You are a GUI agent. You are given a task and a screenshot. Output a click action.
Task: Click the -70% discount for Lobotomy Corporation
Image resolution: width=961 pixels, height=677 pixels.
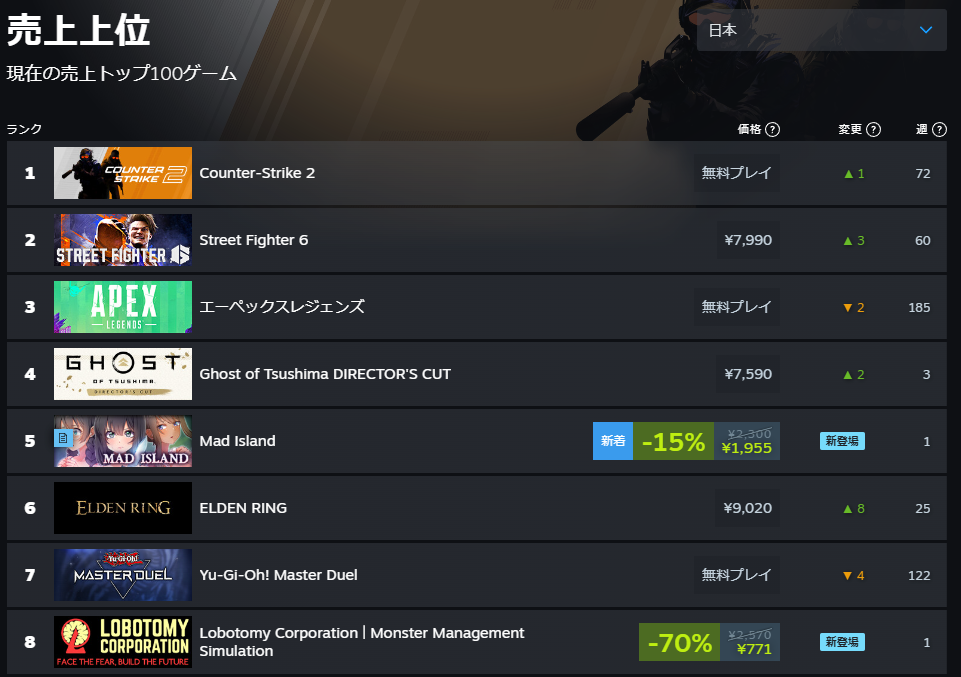tap(679, 642)
